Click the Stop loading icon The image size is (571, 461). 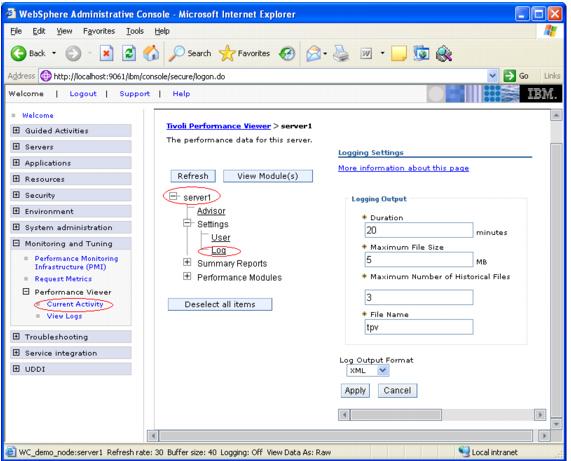click(106, 54)
